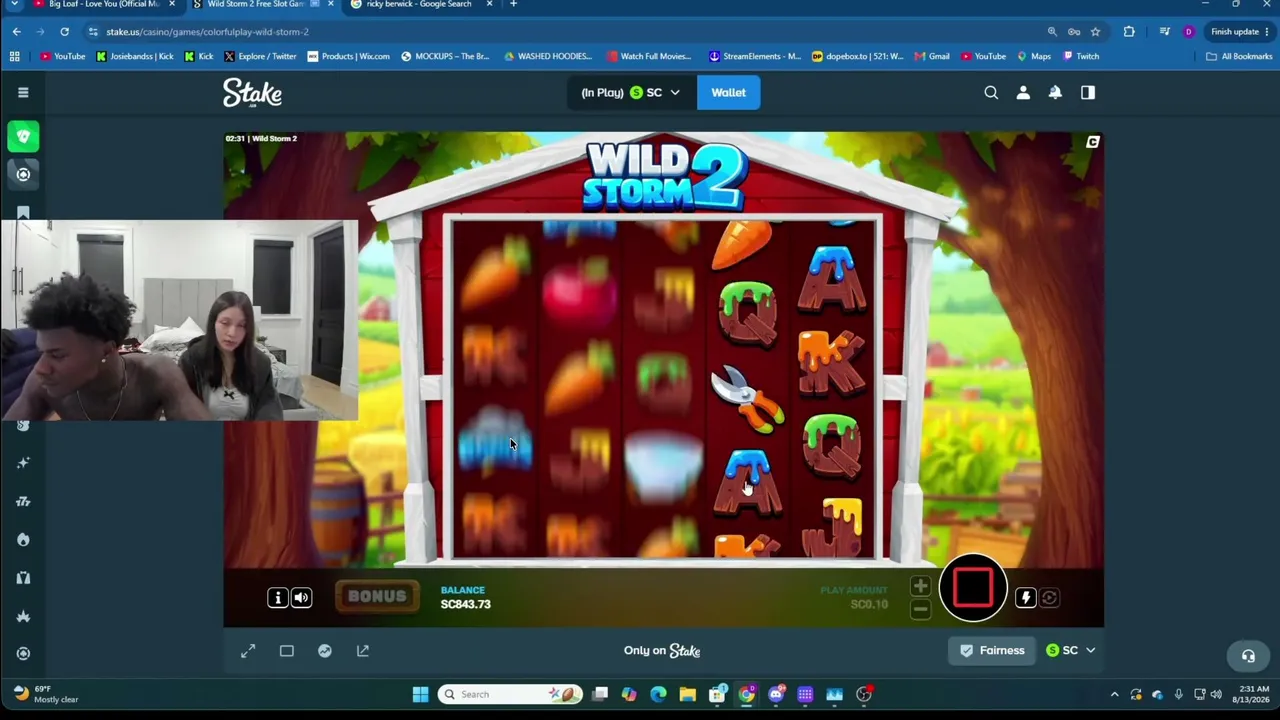
Task: Reload the current page
Action: tap(64, 32)
